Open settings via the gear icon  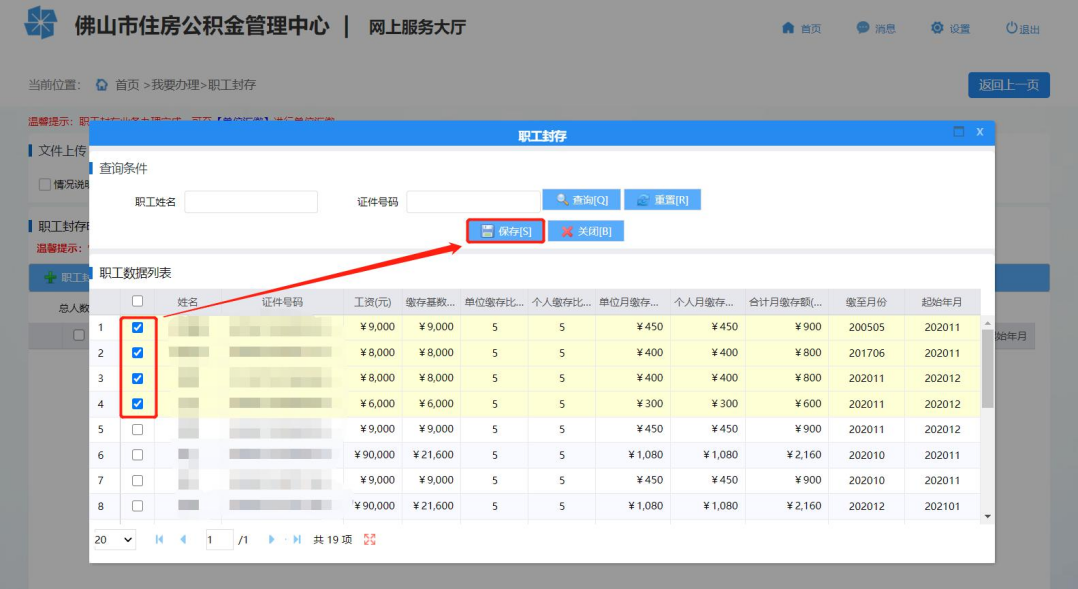click(x=937, y=27)
